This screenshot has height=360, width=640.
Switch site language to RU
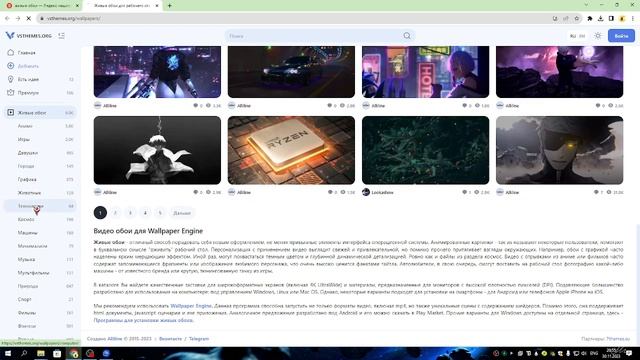573,36
